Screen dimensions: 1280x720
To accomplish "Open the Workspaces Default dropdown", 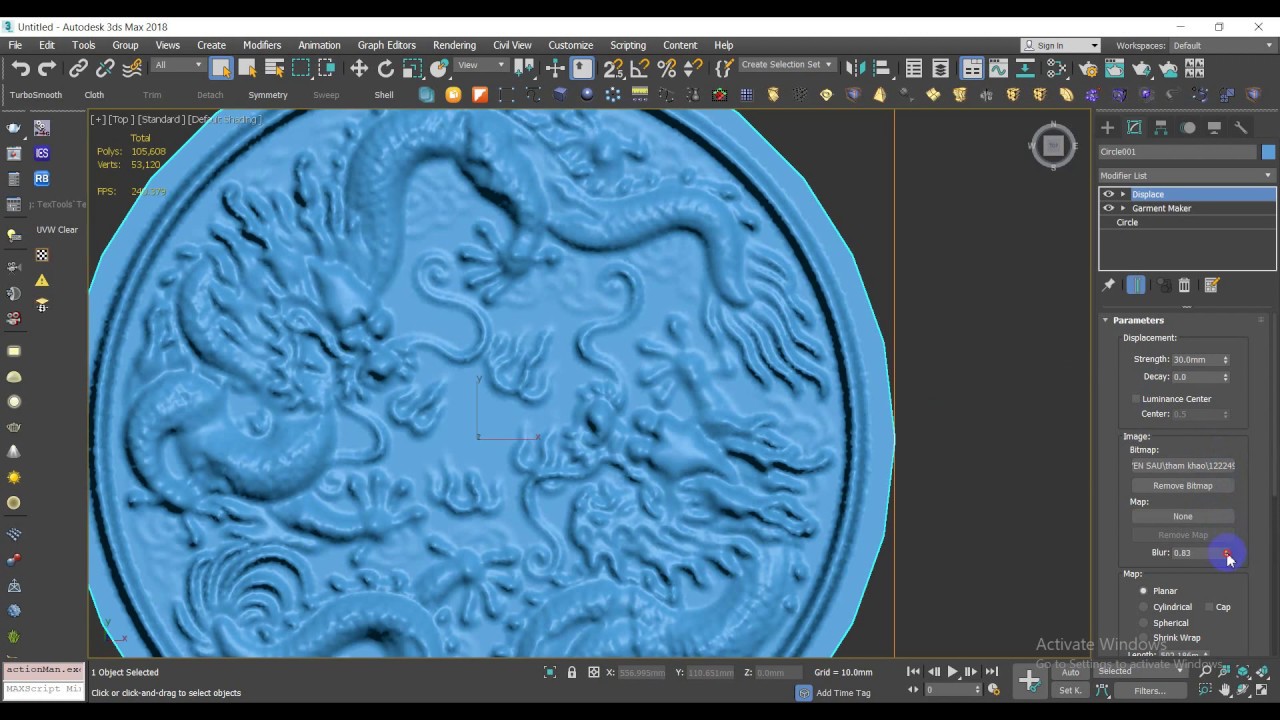I will [1222, 45].
